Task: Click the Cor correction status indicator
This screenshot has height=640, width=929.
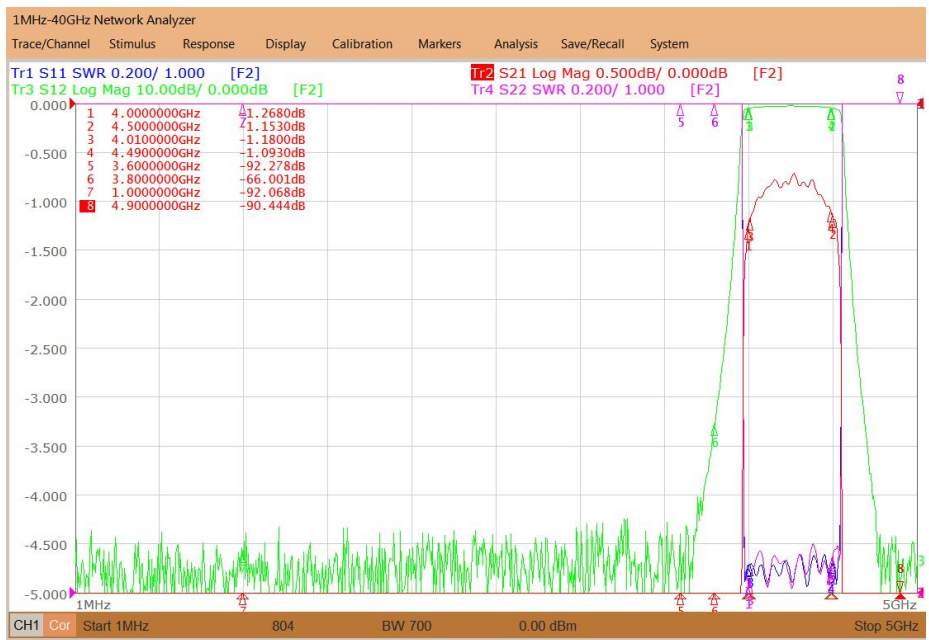Action: (x=59, y=625)
